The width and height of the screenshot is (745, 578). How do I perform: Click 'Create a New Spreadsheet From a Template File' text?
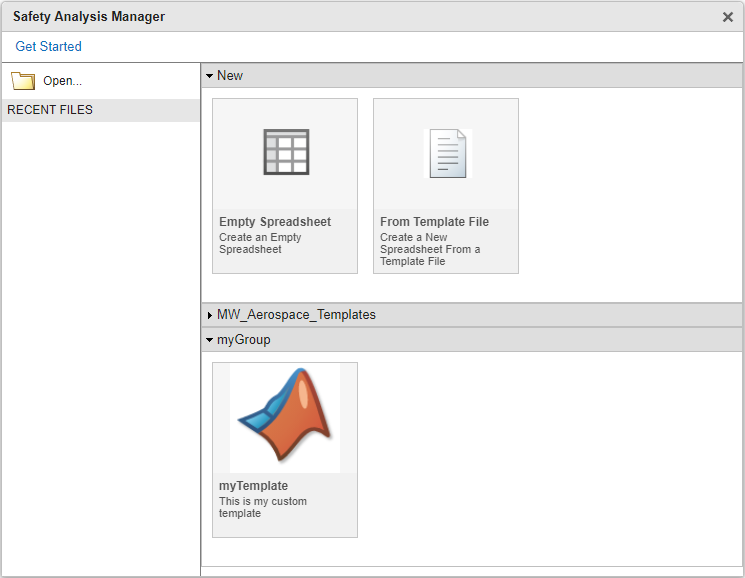click(430, 249)
